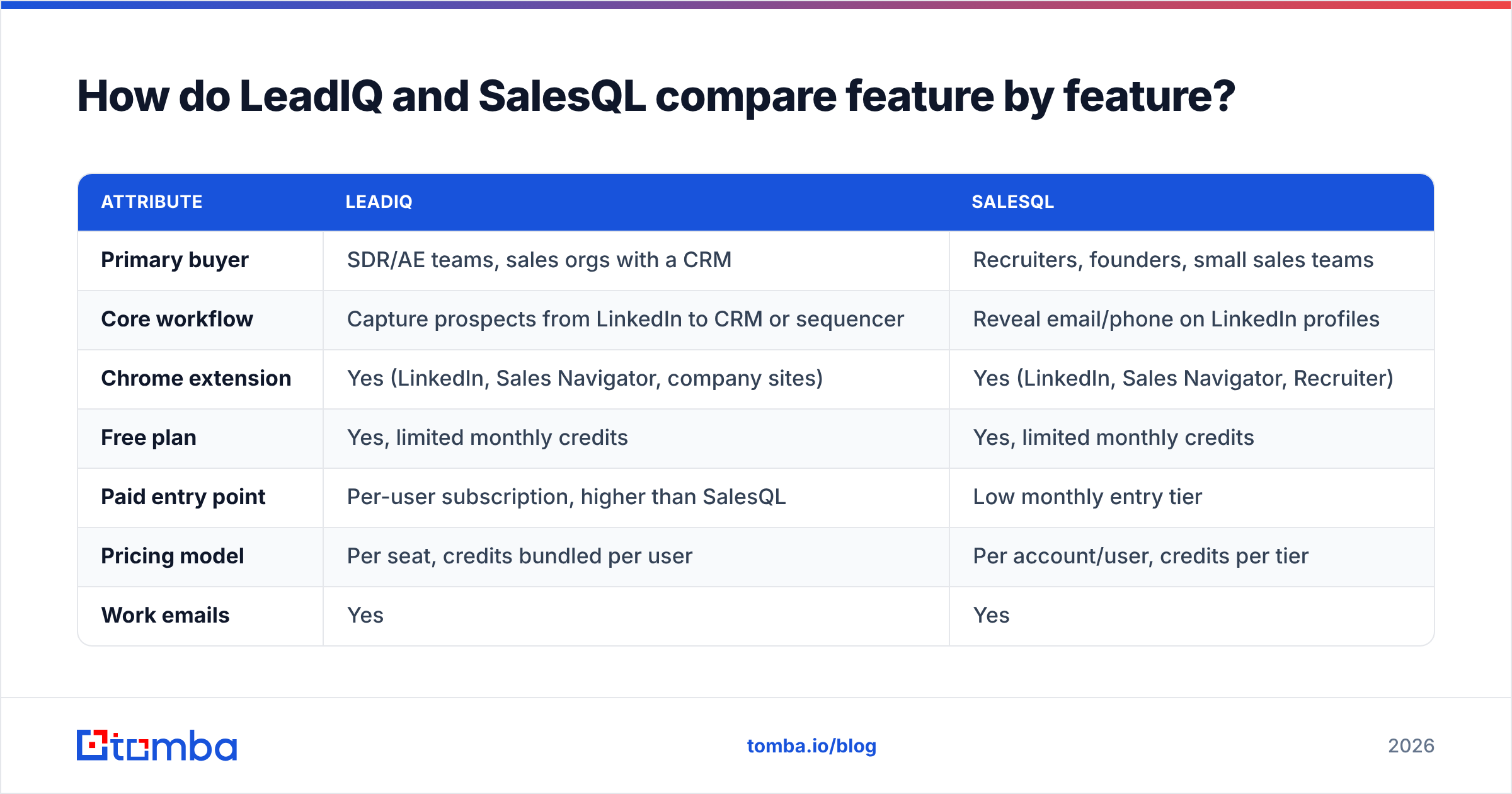Click the SALESQL column header

click(1012, 202)
